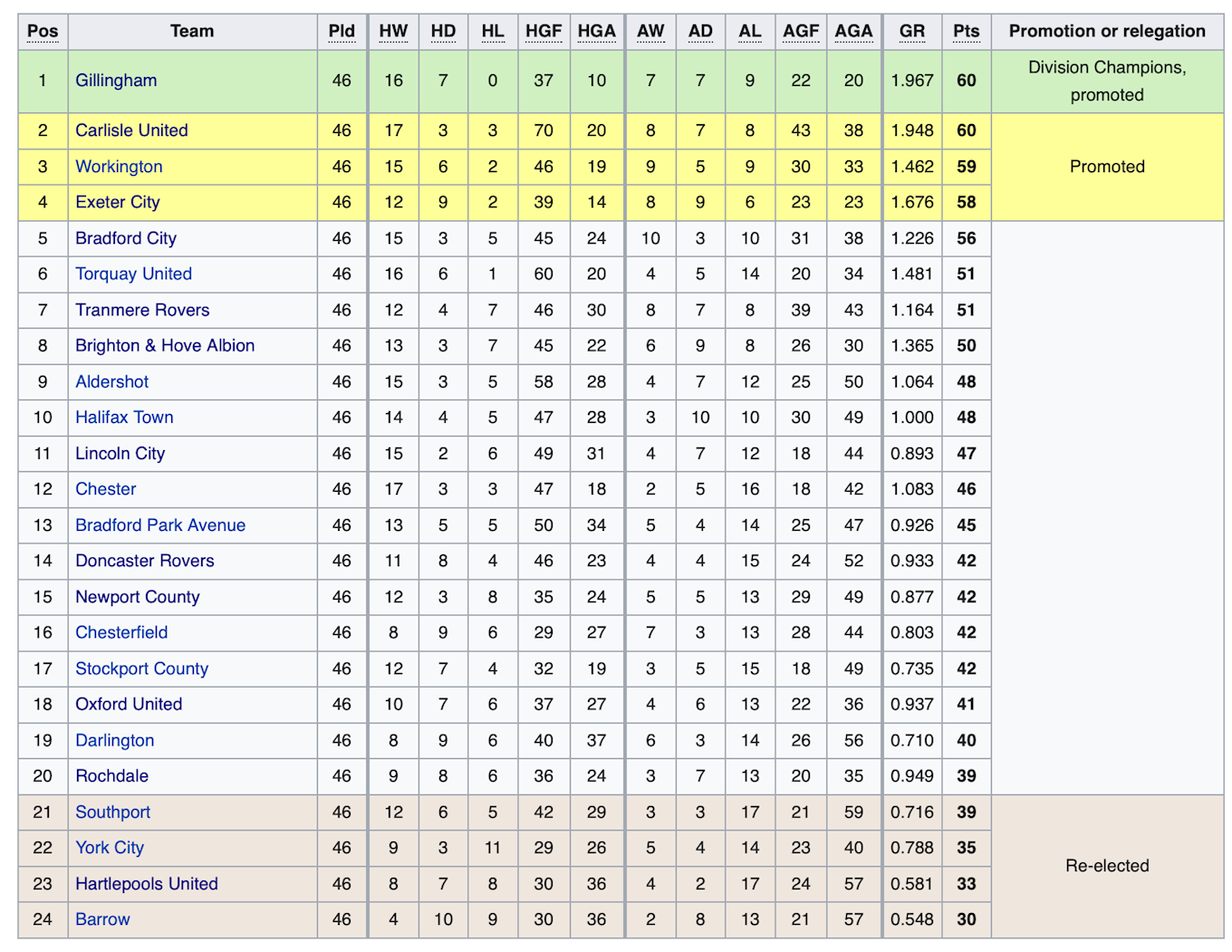1232x952 pixels.
Task: Click the Pld column header
Action: [x=342, y=32]
